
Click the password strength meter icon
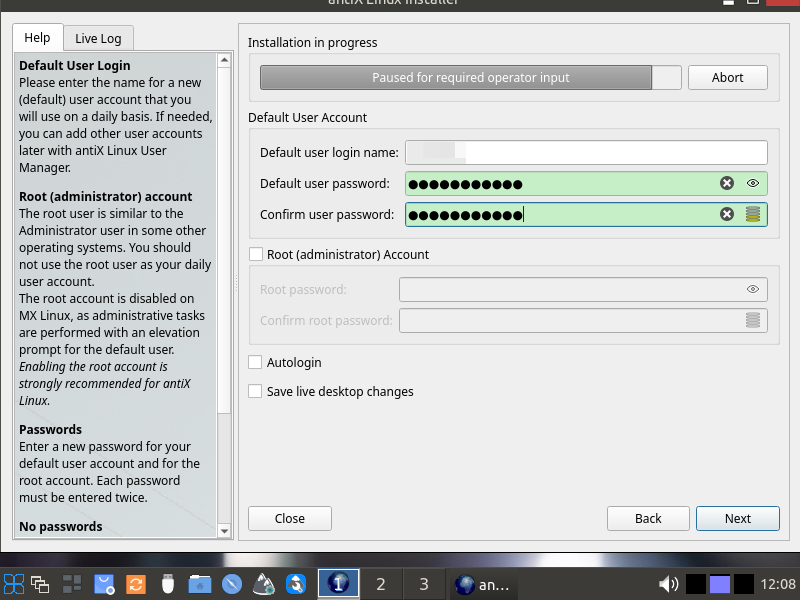point(753,215)
